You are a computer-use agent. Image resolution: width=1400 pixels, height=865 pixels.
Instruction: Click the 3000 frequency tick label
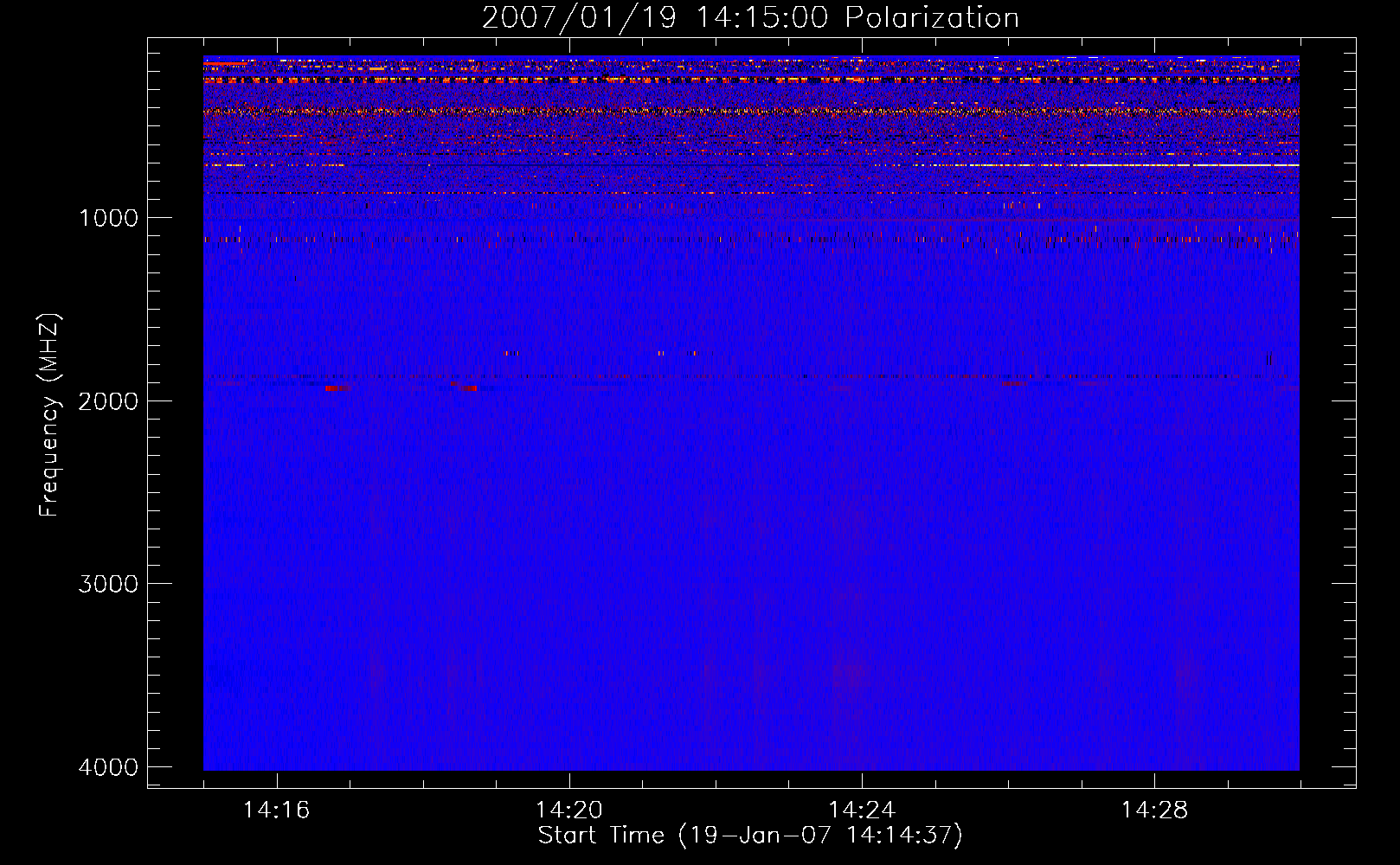pyautogui.click(x=108, y=584)
